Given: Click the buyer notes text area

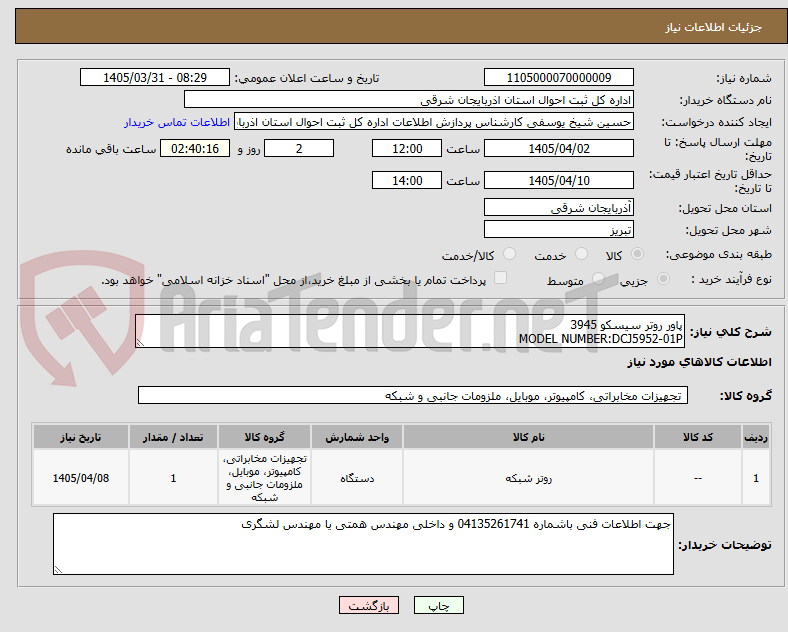Looking at the screenshot, I should coord(363,544).
